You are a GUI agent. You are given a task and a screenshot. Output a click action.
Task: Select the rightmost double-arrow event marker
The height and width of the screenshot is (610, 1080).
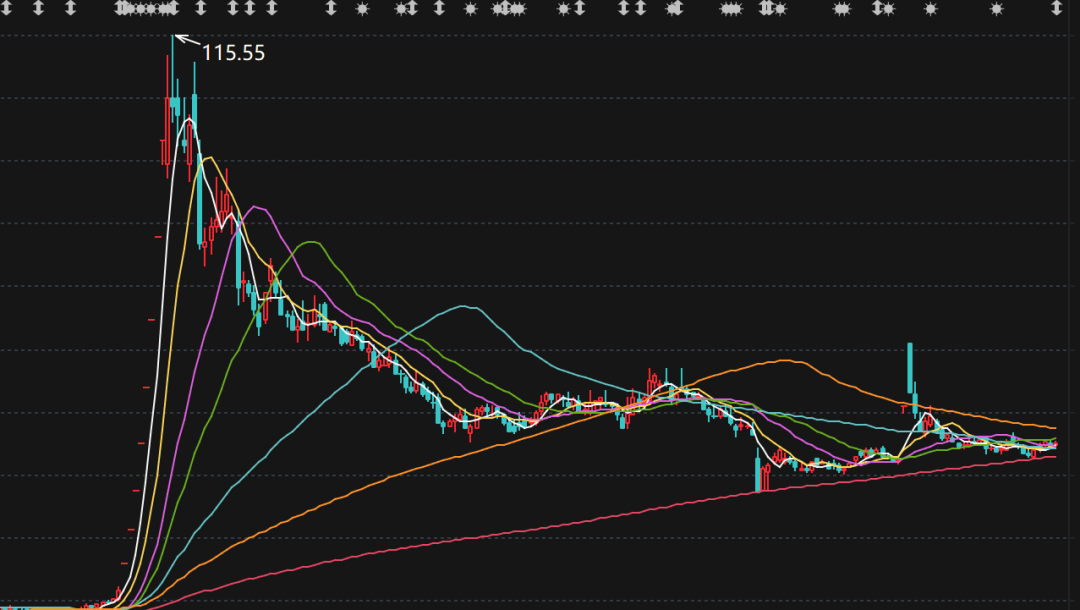click(x=1057, y=8)
